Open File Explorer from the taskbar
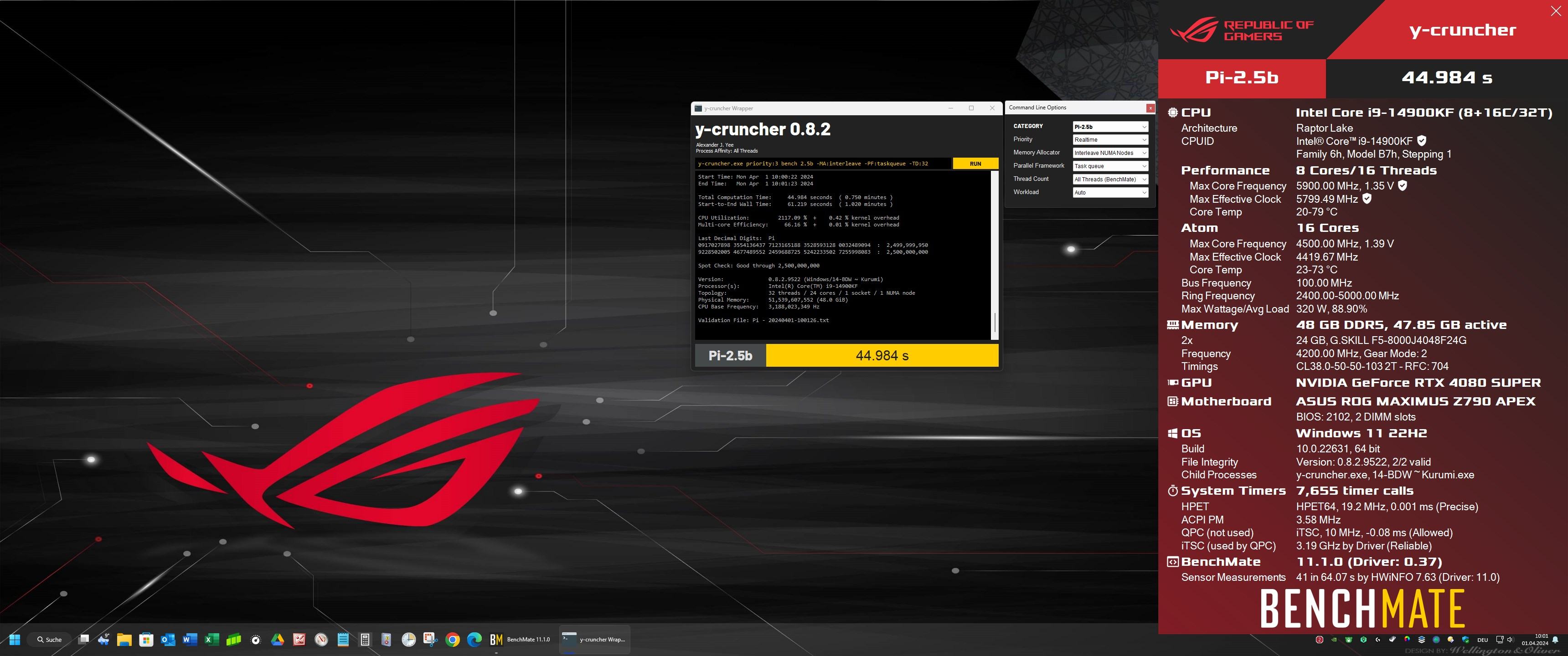Viewport: 1568px width, 656px height. coord(124,639)
